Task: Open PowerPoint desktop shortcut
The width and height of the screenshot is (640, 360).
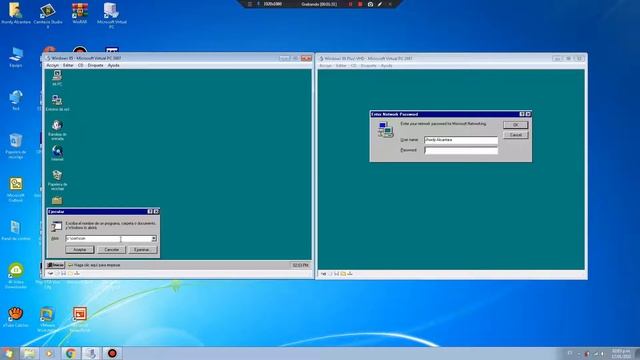Action: coord(80,319)
